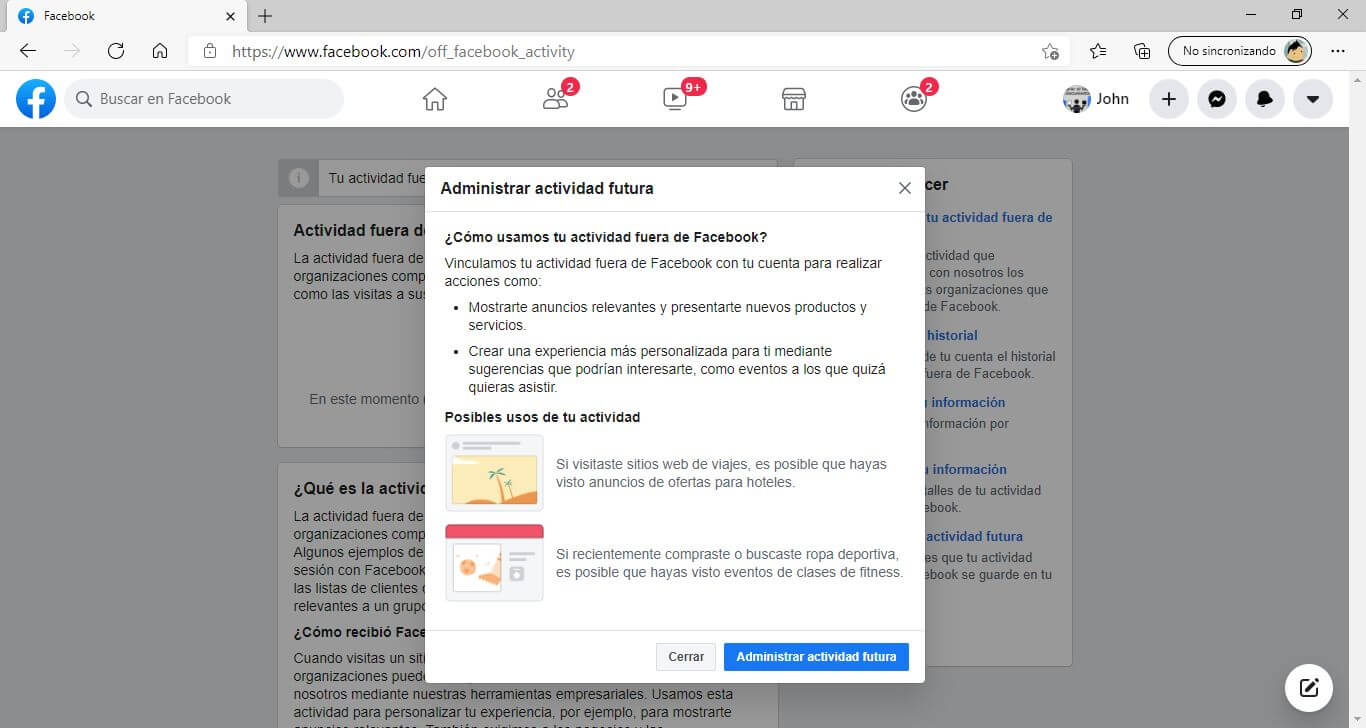Select the Facebook tab
This screenshot has height=728, width=1366.
125,16
